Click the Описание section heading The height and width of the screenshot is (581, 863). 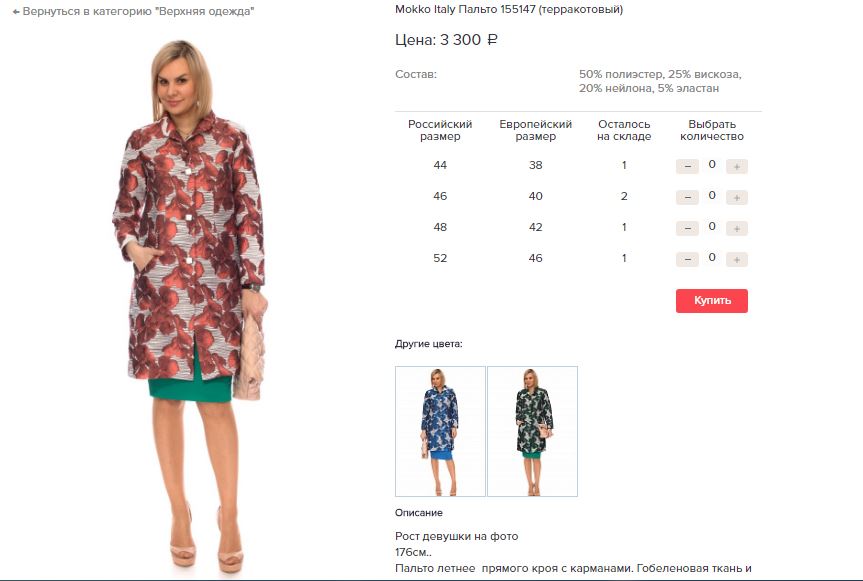click(419, 513)
